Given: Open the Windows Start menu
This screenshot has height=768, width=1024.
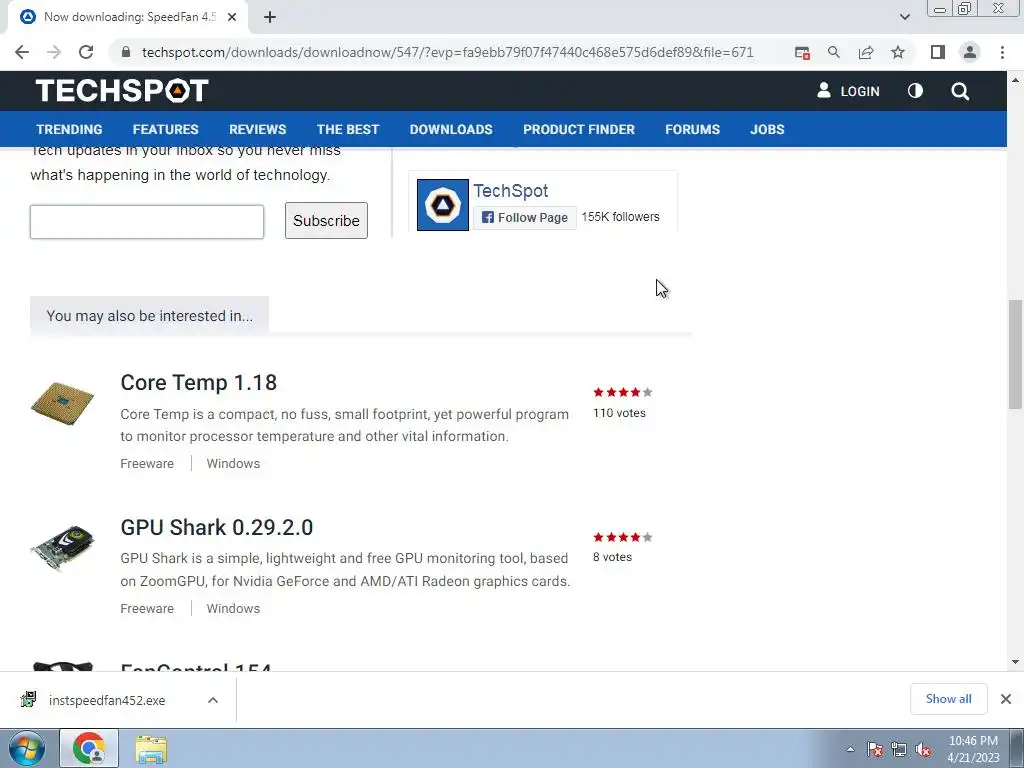Looking at the screenshot, I should pos(27,748).
